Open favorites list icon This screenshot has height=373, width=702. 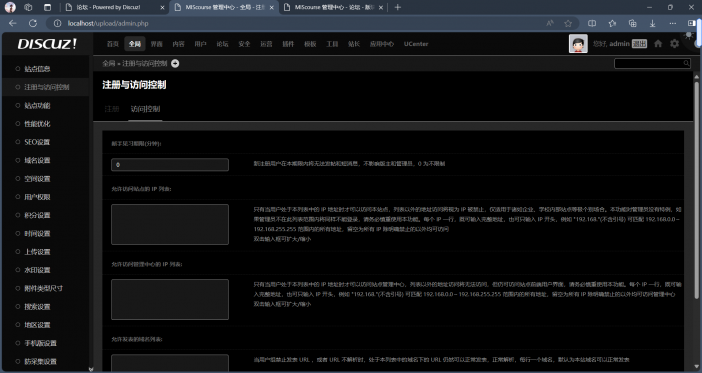(x=612, y=23)
